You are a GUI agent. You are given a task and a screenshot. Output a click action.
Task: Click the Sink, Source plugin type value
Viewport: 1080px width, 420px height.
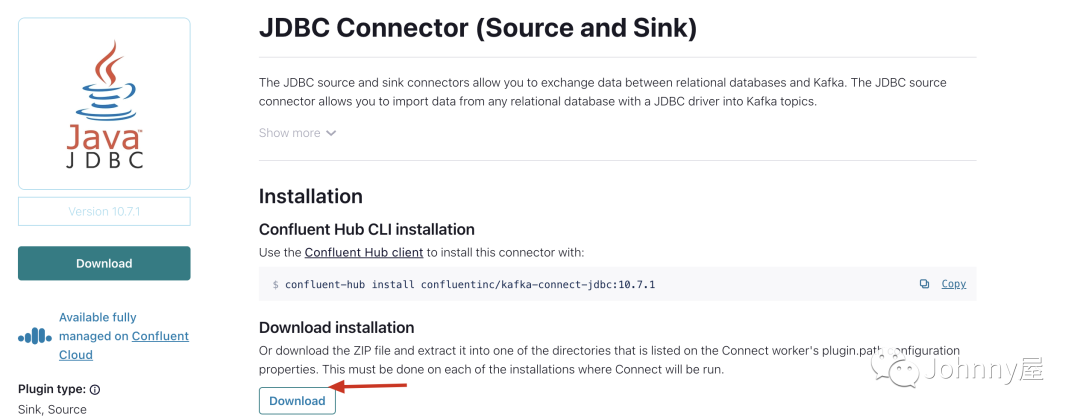52,409
